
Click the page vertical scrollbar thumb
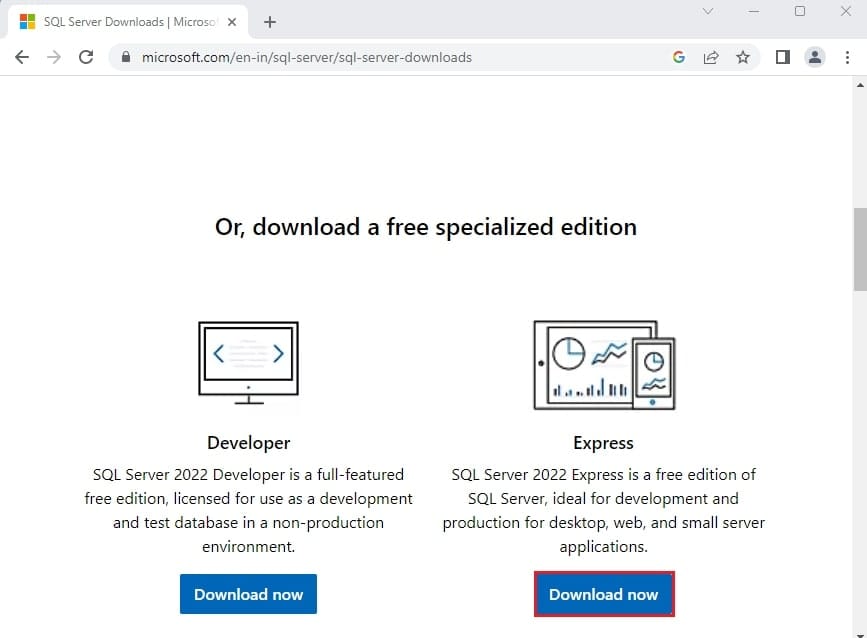coord(860,249)
